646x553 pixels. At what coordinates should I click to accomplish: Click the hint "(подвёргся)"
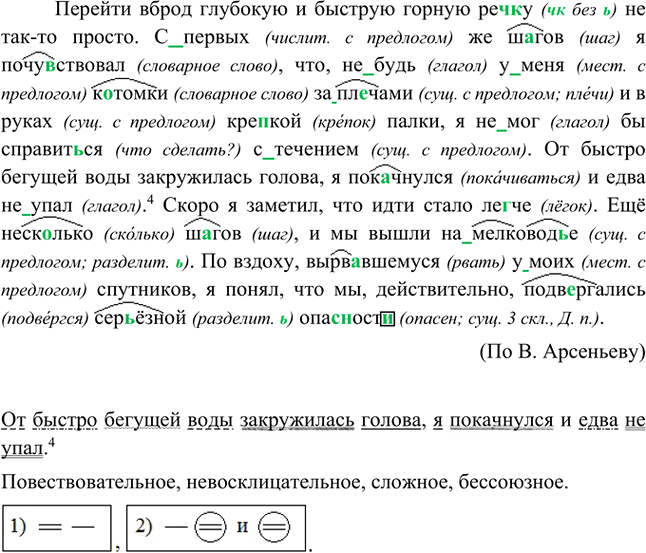click(45, 319)
